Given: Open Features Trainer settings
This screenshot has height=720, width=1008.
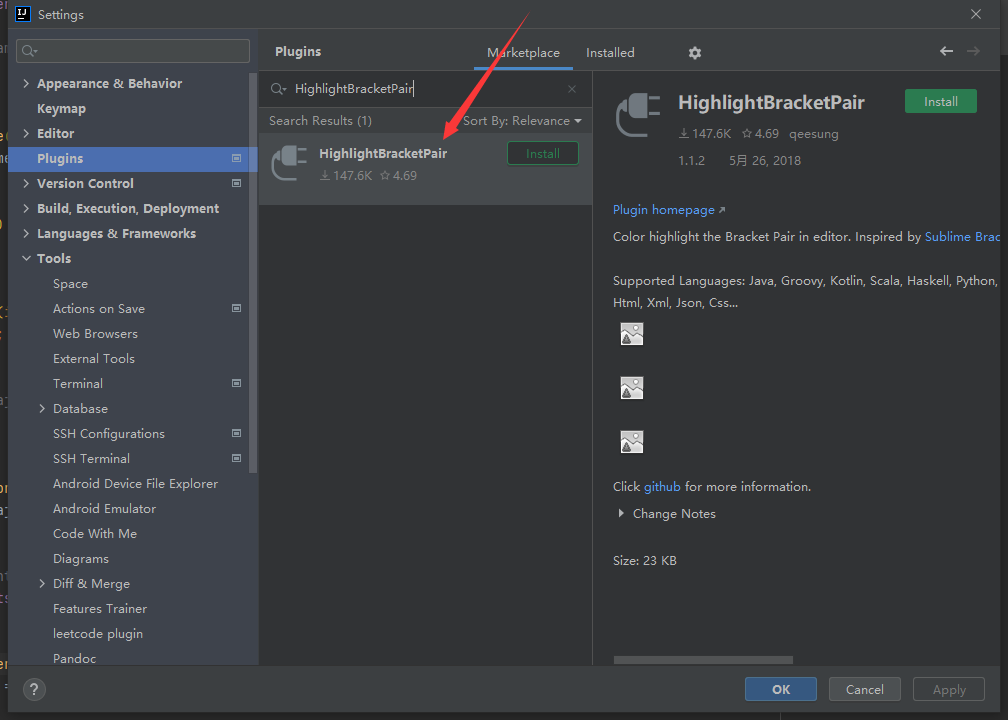Looking at the screenshot, I should click(100, 609).
